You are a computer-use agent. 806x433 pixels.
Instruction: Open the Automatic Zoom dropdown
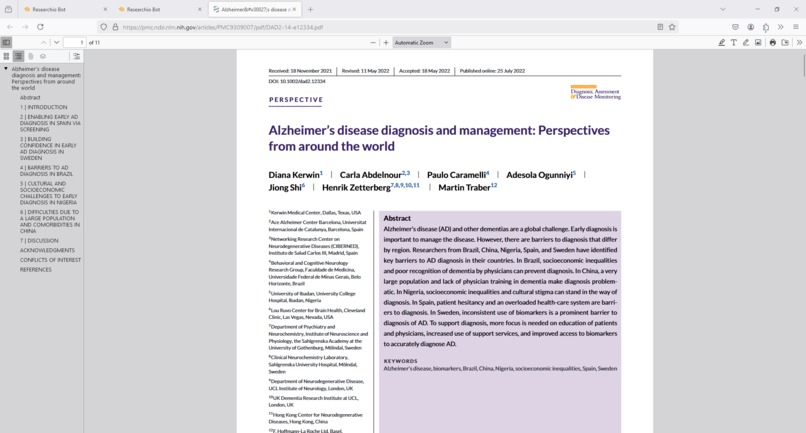pyautogui.click(x=422, y=43)
